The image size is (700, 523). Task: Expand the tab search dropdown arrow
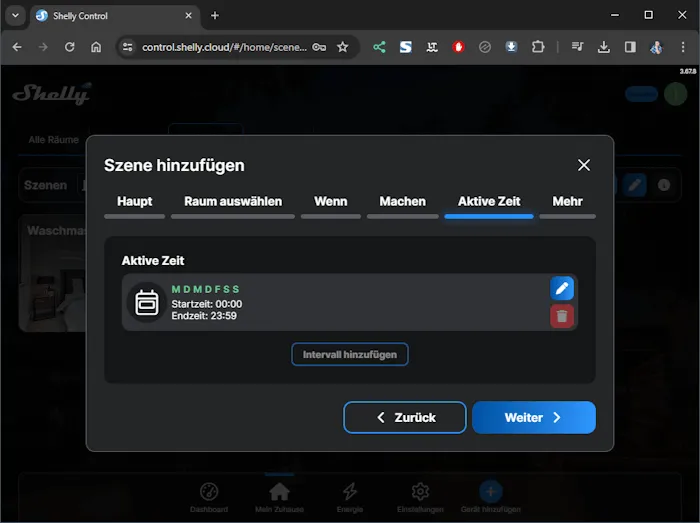pyautogui.click(x=15, y=15)
